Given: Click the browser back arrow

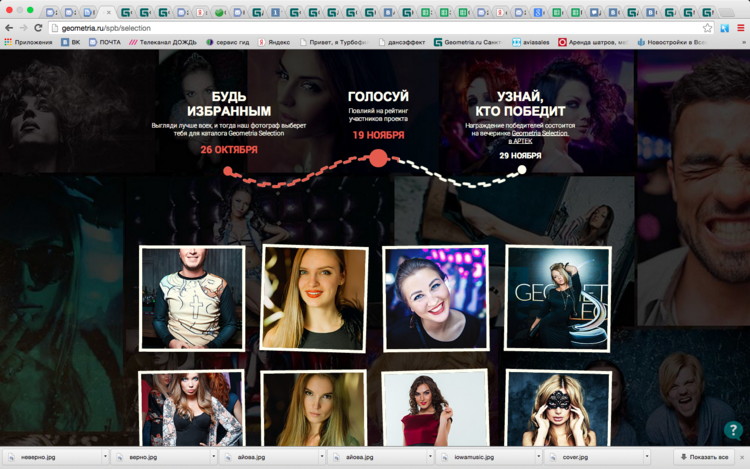Looking at the screenshot, I should pyautogui.click(x=9, y=28).
